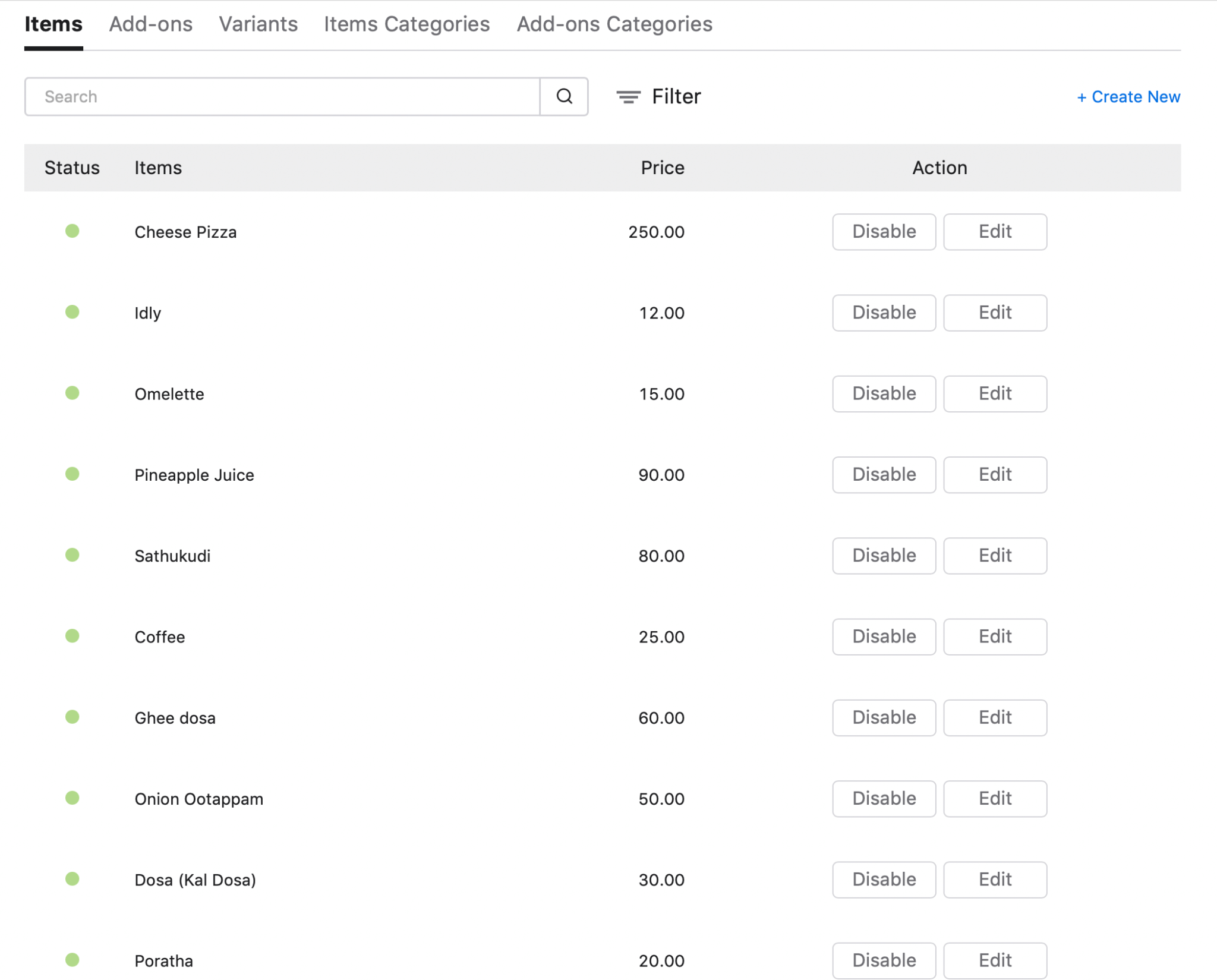Click the search magnifier icon
1217x980 pixels.
point(563,96)
